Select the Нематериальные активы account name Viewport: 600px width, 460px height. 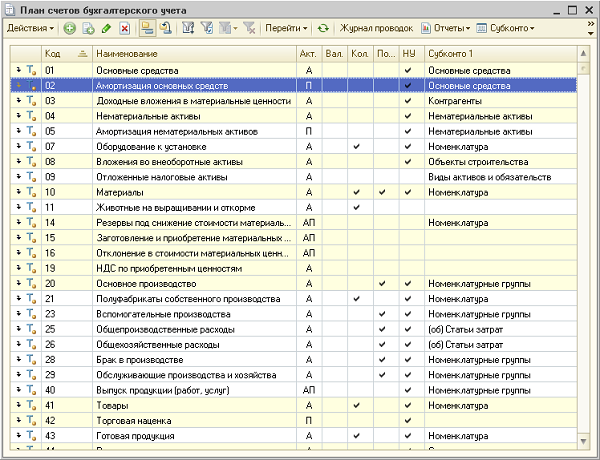point(148,116)
